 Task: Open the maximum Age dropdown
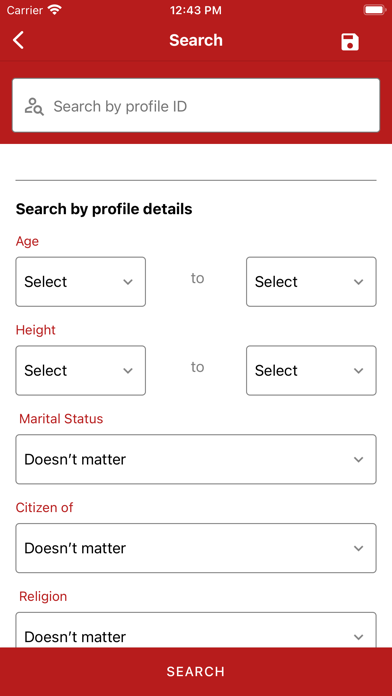pos(311,281)
